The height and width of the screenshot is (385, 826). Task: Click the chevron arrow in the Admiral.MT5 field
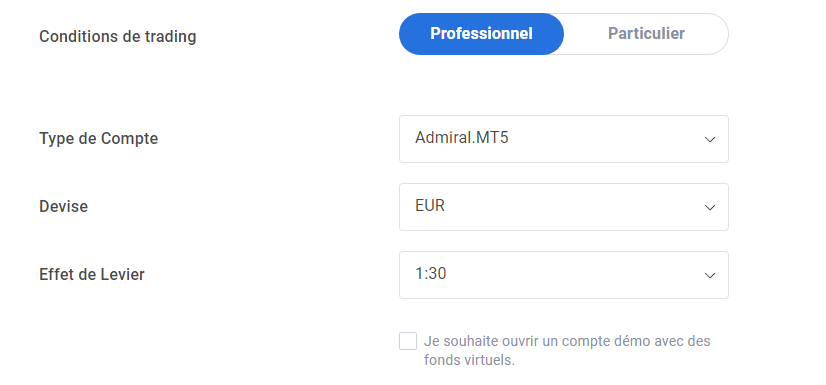coord(710,140)
